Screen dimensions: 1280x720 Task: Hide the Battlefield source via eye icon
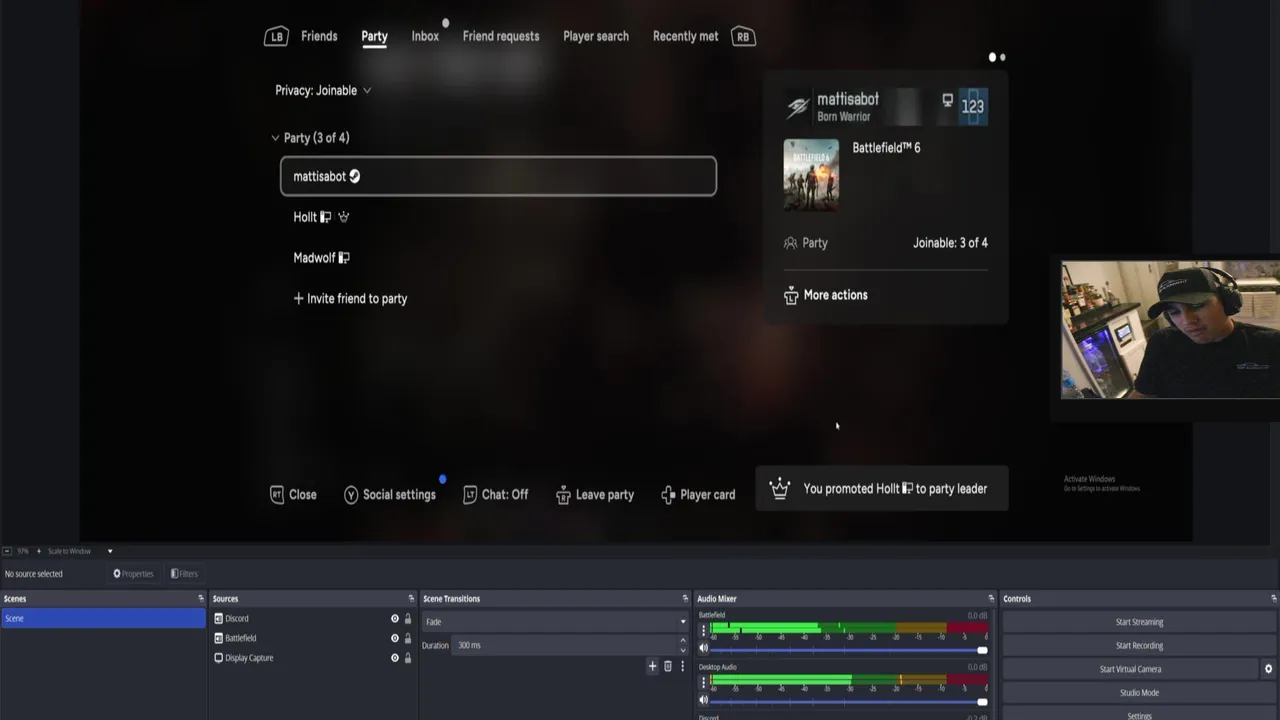[x=395, y=638]
